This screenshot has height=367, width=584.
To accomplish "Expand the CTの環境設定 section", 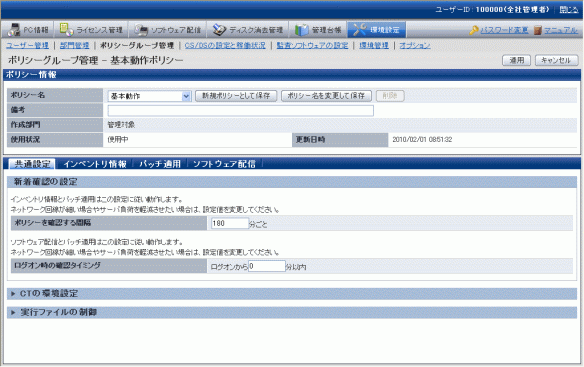I will [x=292, y=294].
